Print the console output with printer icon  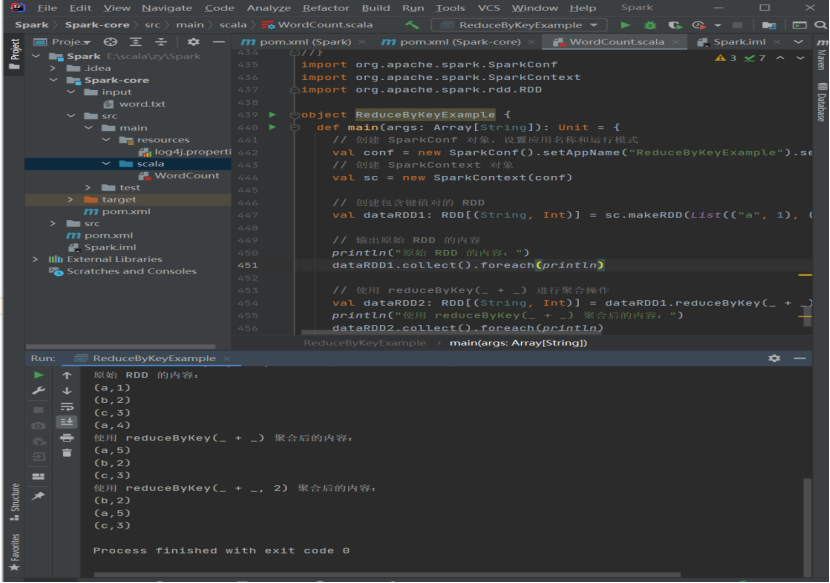tap(67, 438)
